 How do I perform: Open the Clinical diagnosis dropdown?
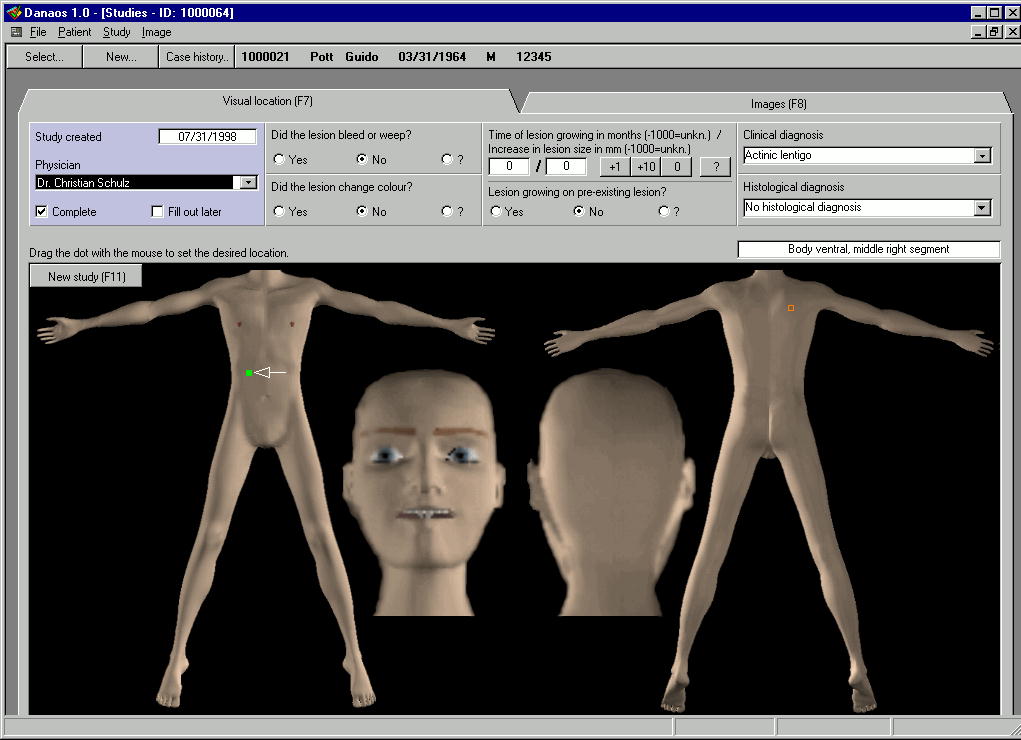tap(982, 156)
